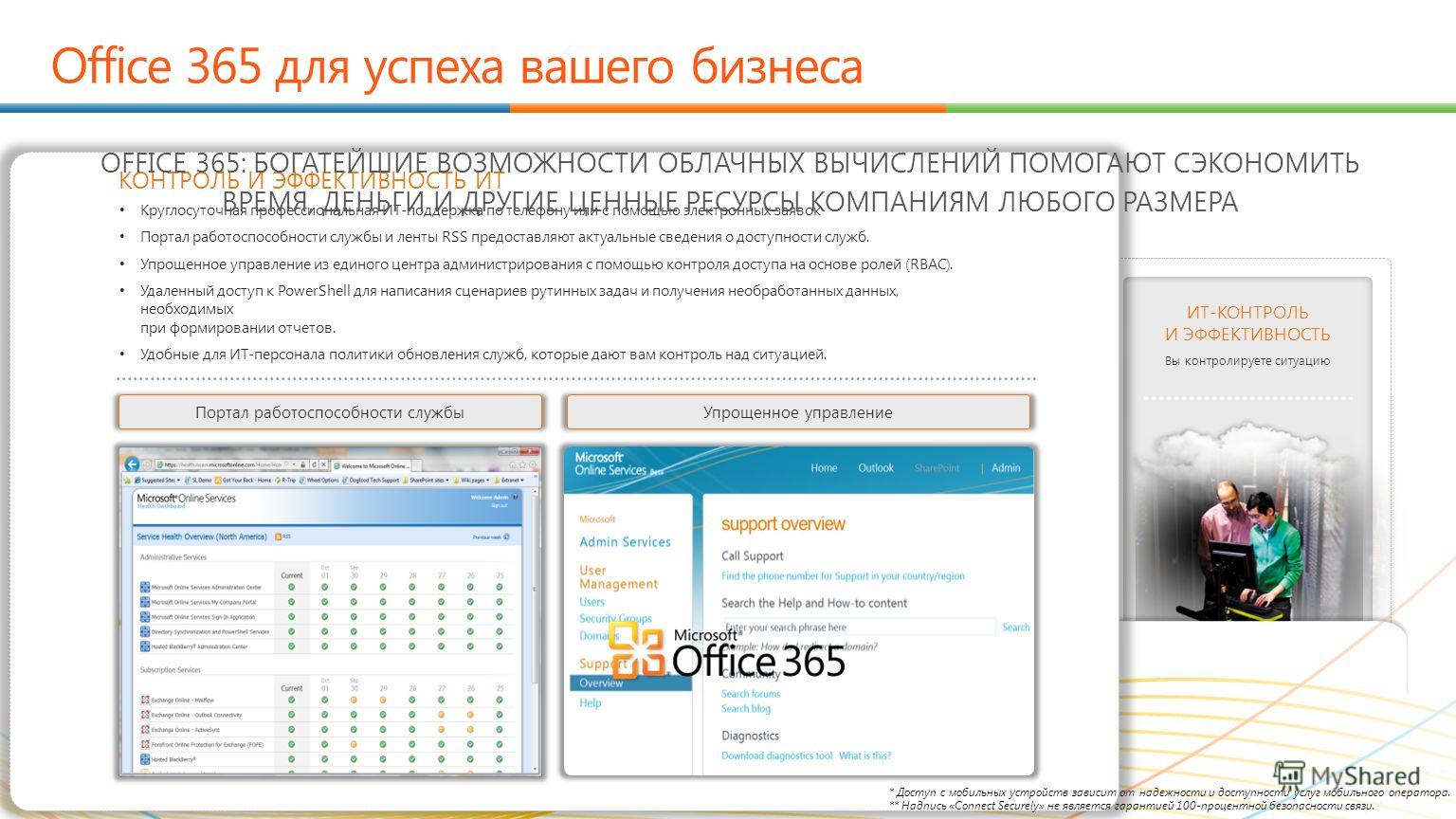Screen dimensions: 1456x819
Task: Click SharePoint in Online Services top navigation
Action: [937, 468]
